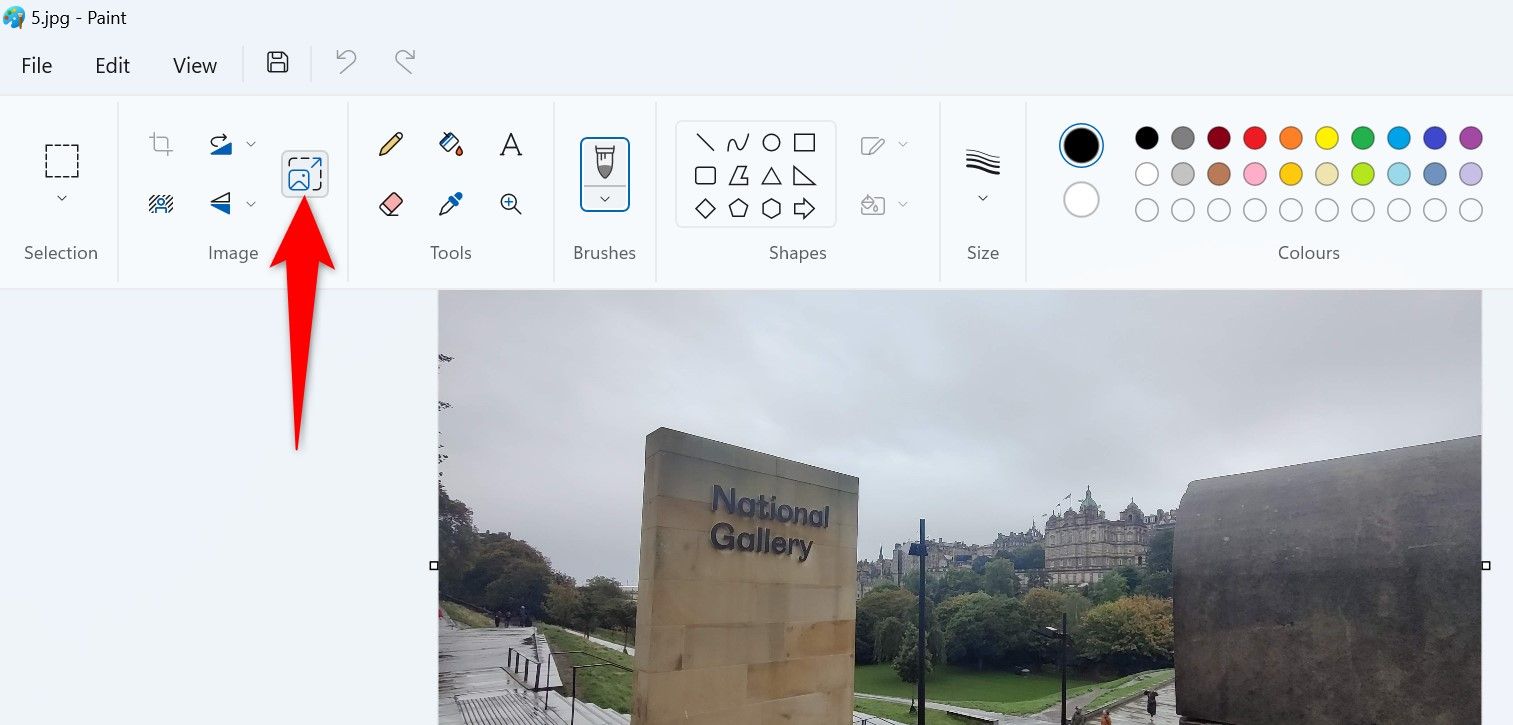Click the "5.jpg - Paint" window title
The height and width of the screenshot is (725, 1513).
coord(79,18)
